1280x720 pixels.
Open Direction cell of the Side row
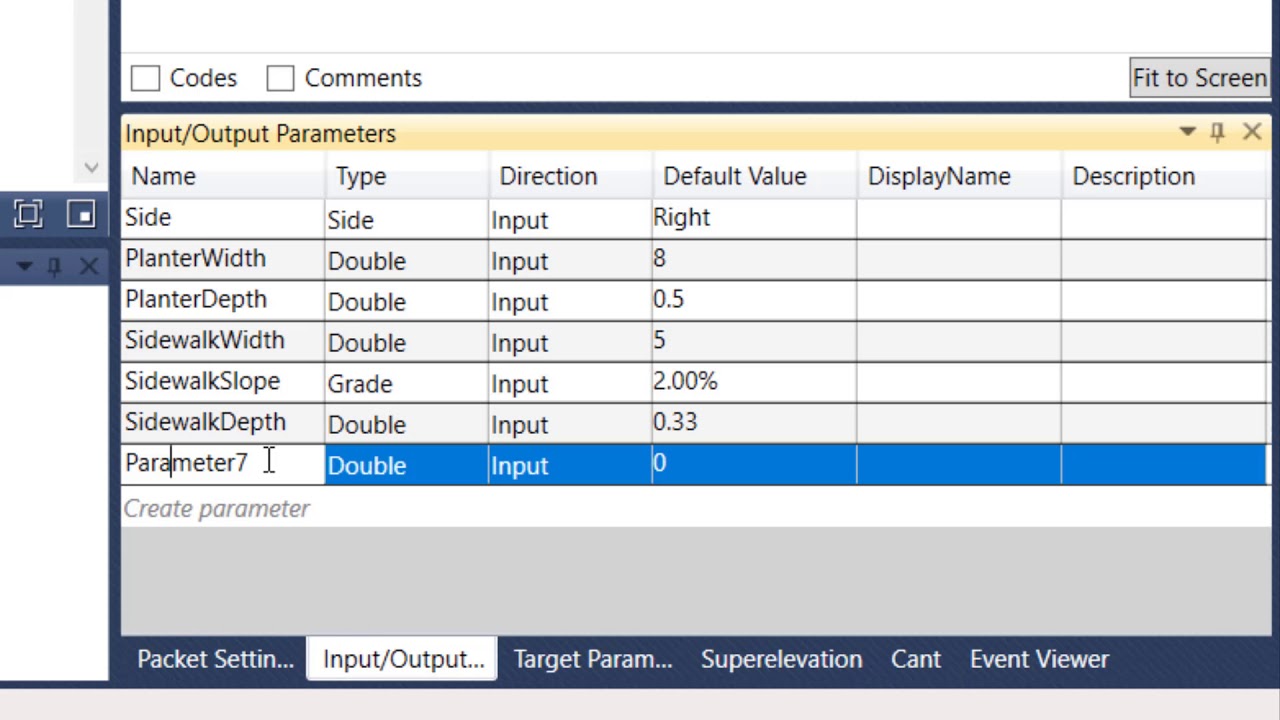click(x=570, y=219)
